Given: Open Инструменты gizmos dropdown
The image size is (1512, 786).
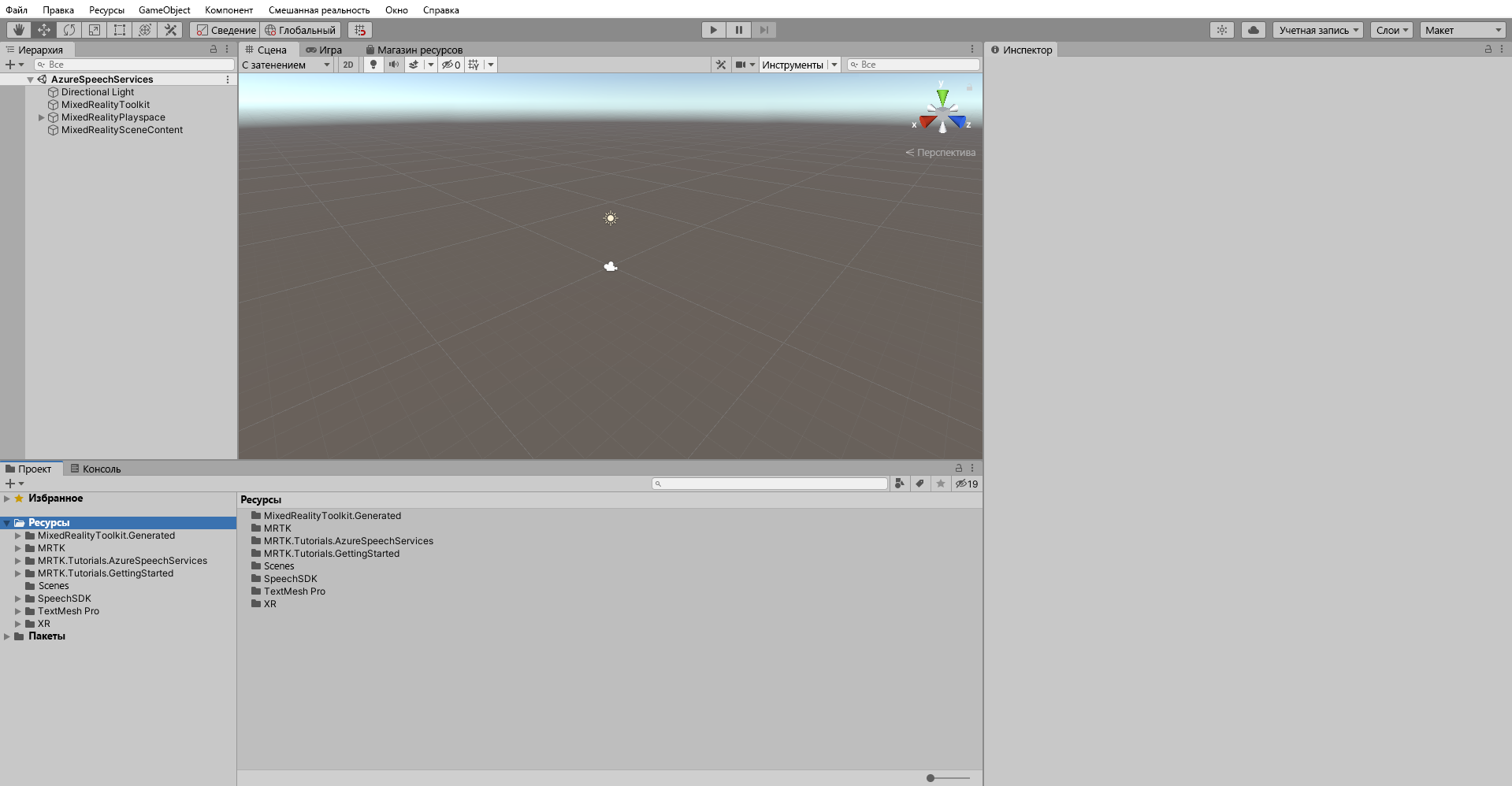Looking at the screenshot, I should click(800, 65).
